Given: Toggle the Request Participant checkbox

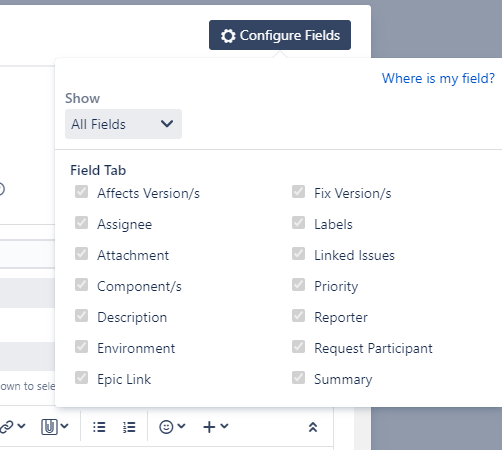Looking at the screenshot, I should pos(298,347).
